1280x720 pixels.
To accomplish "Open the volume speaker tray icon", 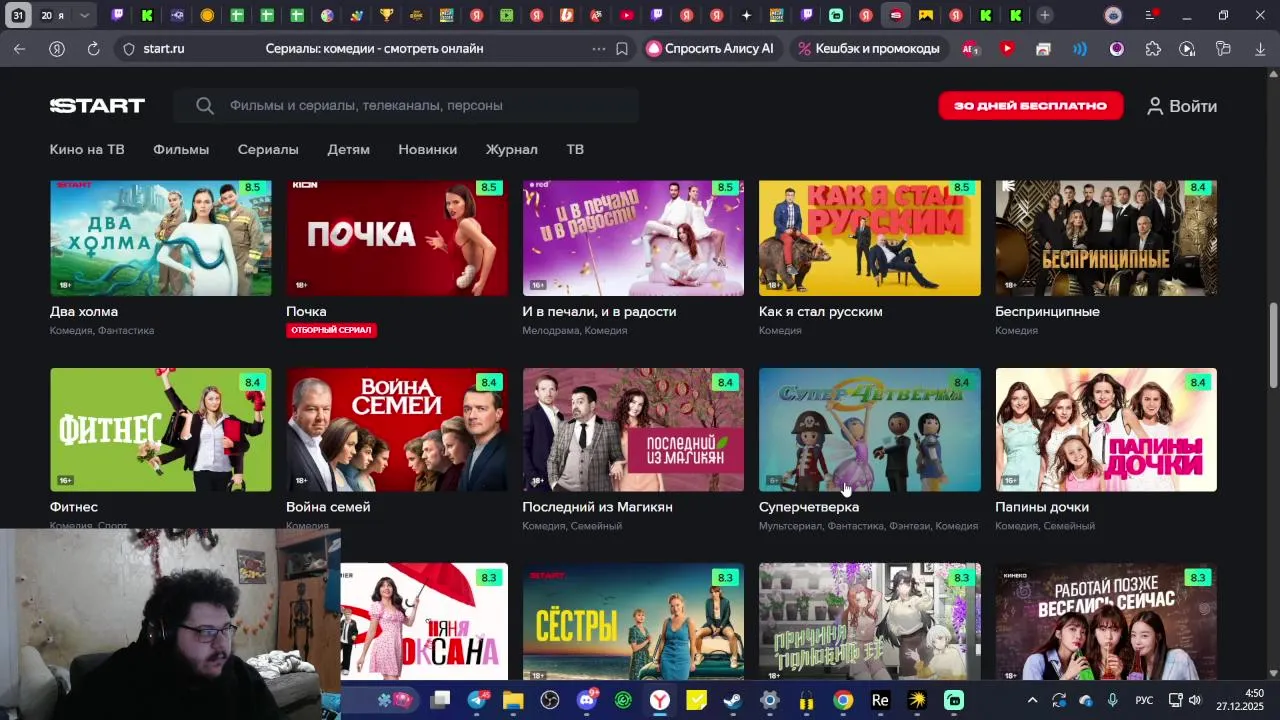I will click(1195, 700).
